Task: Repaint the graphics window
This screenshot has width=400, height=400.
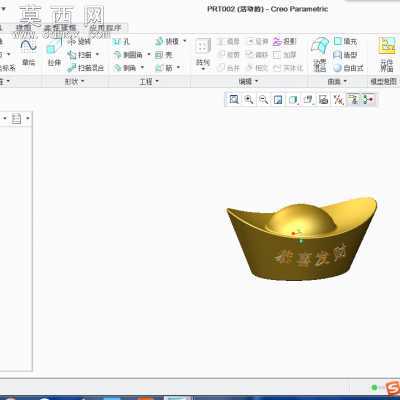Action: point(278,99)
